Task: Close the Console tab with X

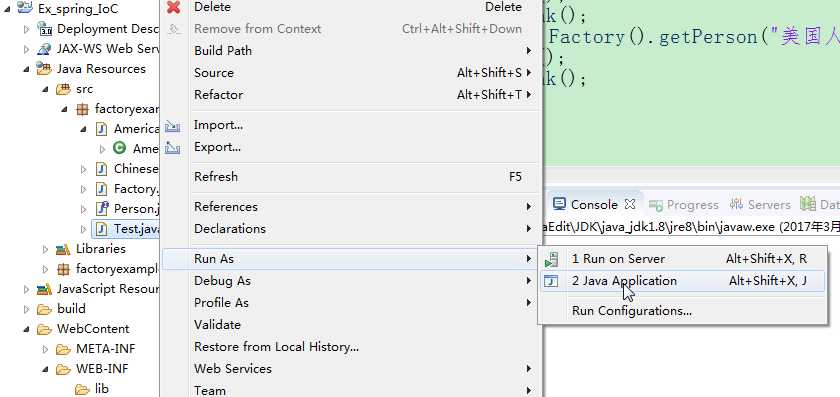Action: point(630,204)
